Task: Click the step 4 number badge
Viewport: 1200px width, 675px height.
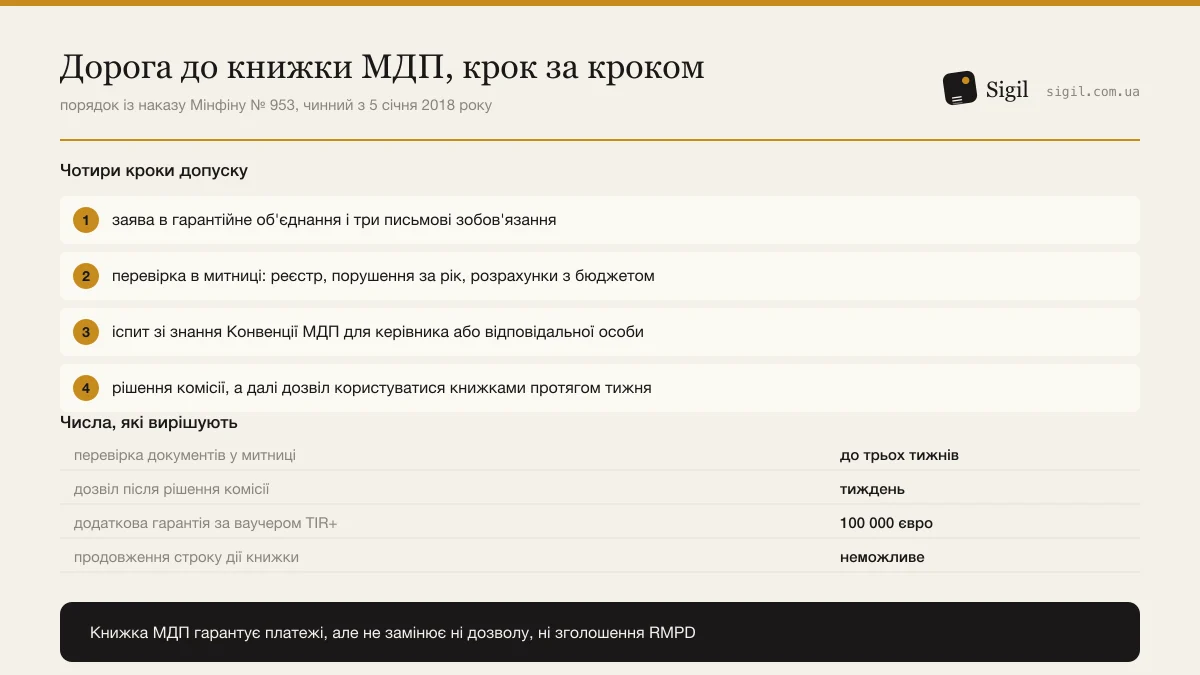Action: pyautogui.click(x=86, y=388)
